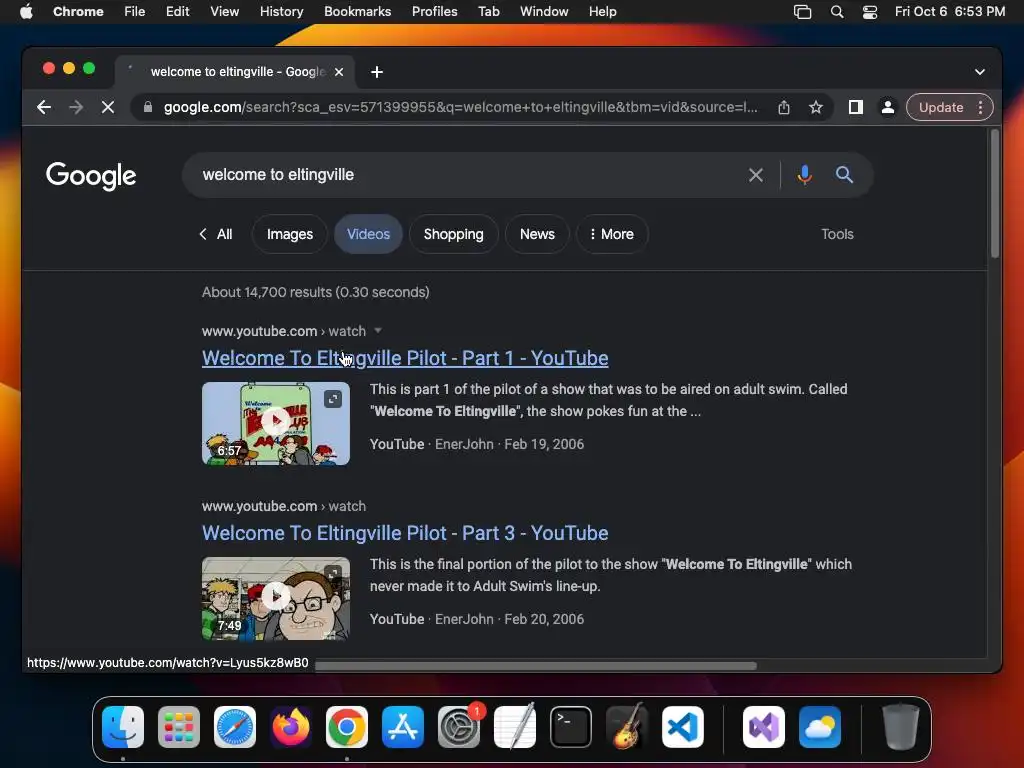Open Chrome three-dot menu beside Update
The height and width of the screenshot is (768, 1024).
tap(980, 107)
